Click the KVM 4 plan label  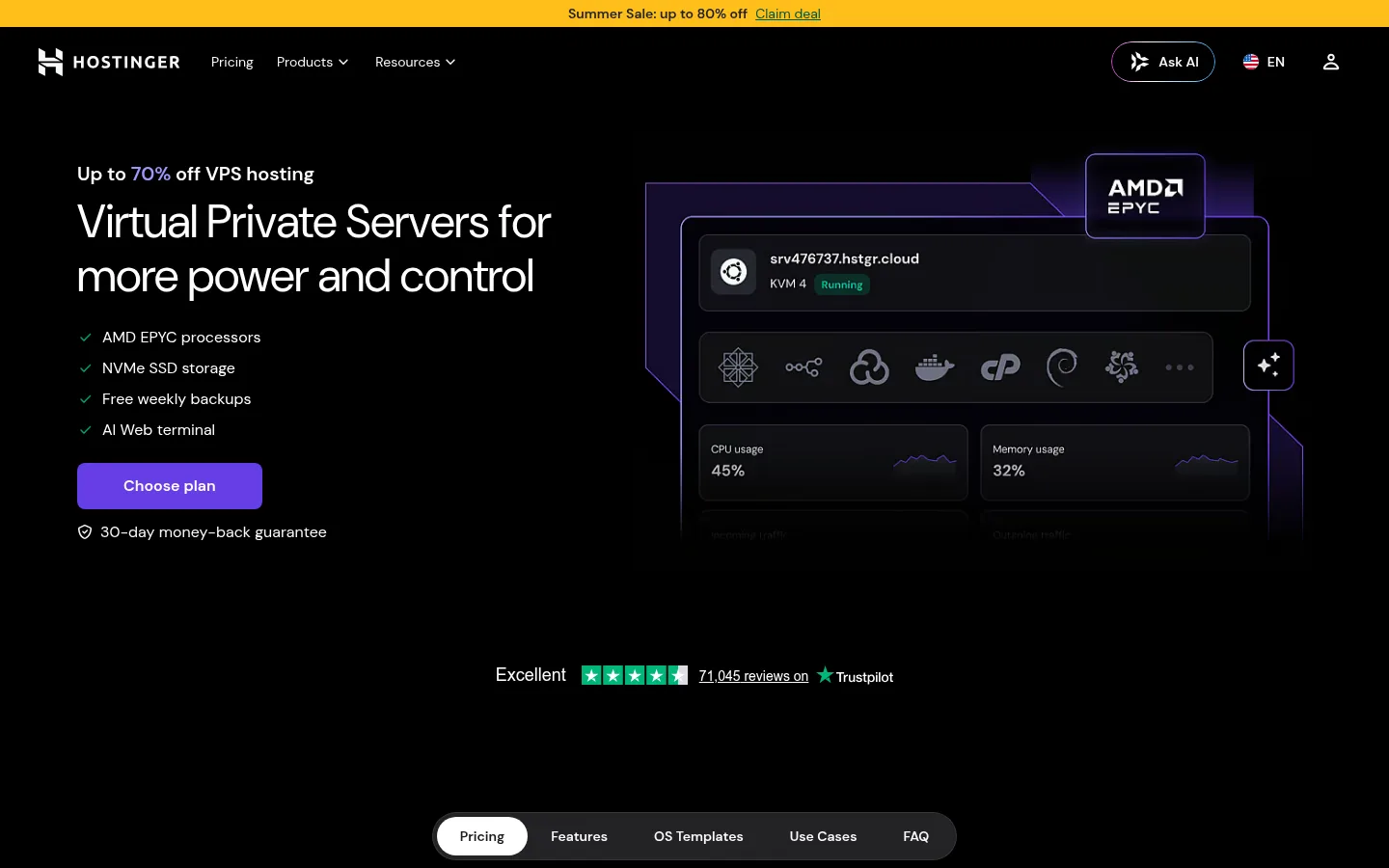788,284
